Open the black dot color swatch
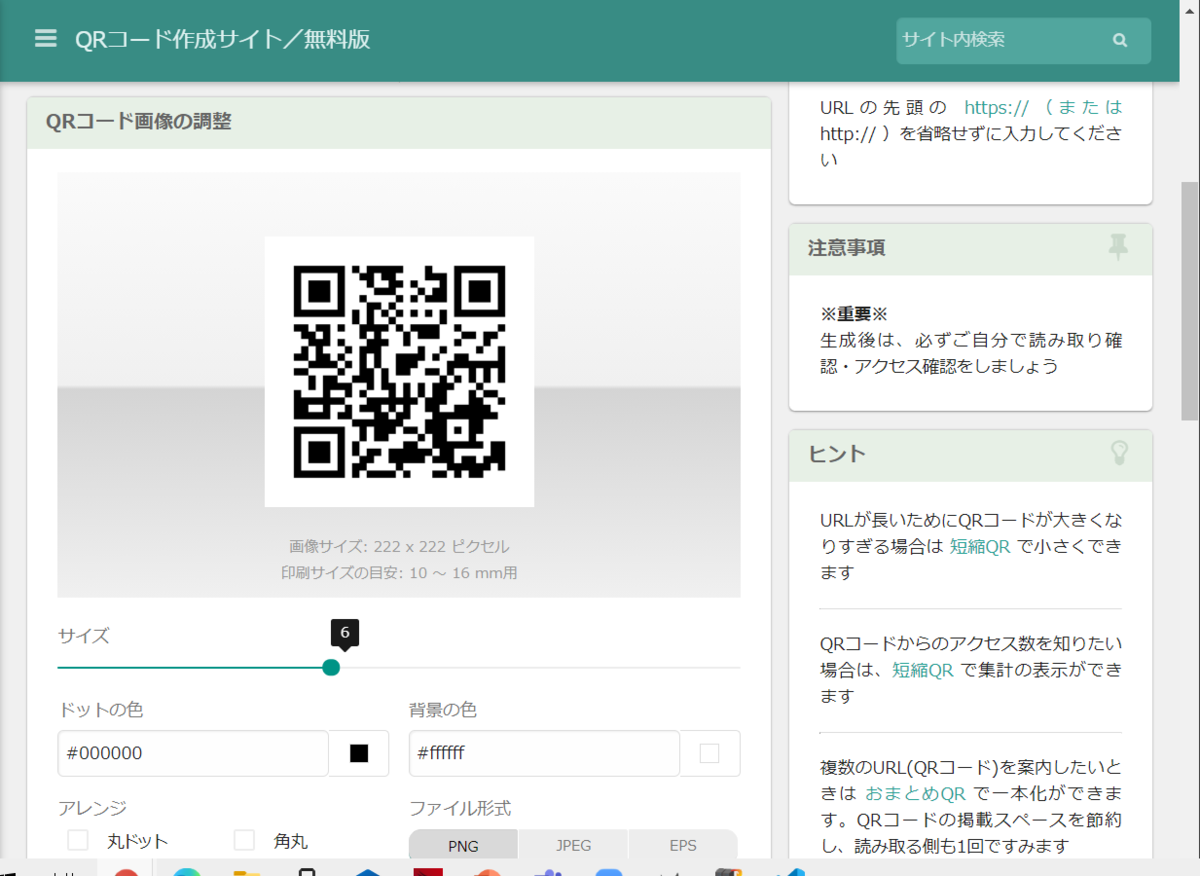 click(359, 753)
